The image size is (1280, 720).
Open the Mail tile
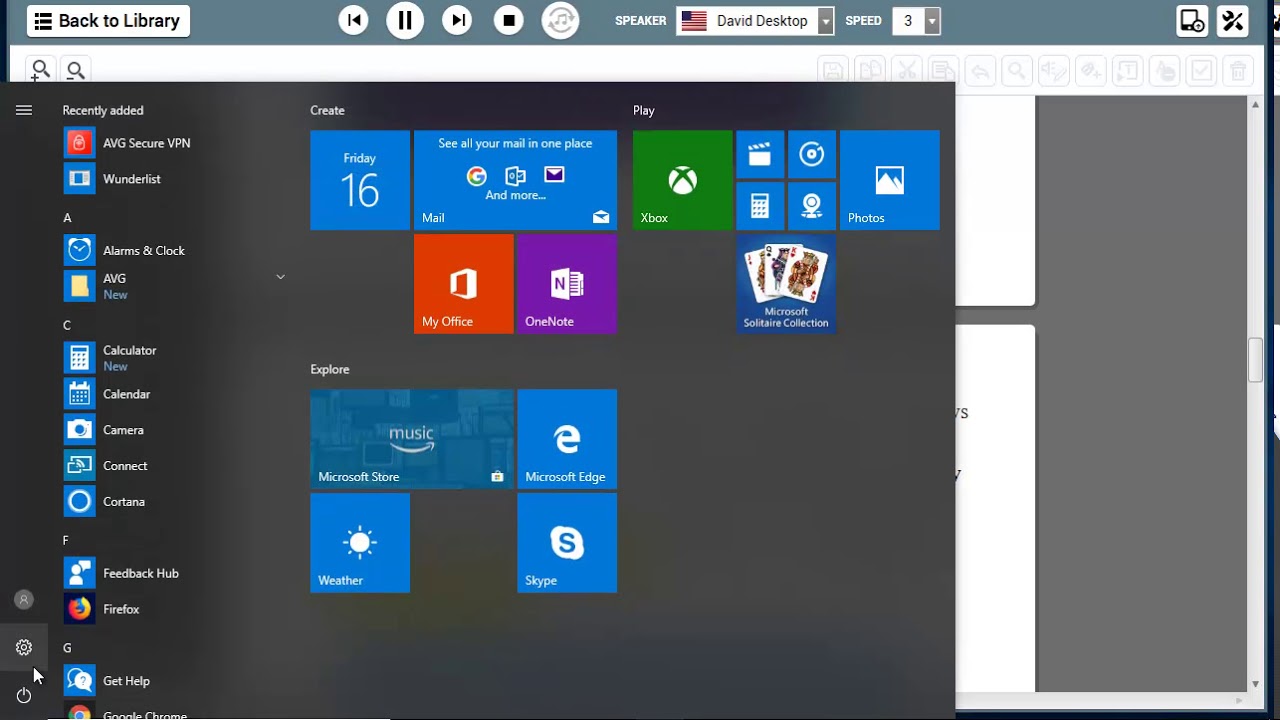(515, 180)
